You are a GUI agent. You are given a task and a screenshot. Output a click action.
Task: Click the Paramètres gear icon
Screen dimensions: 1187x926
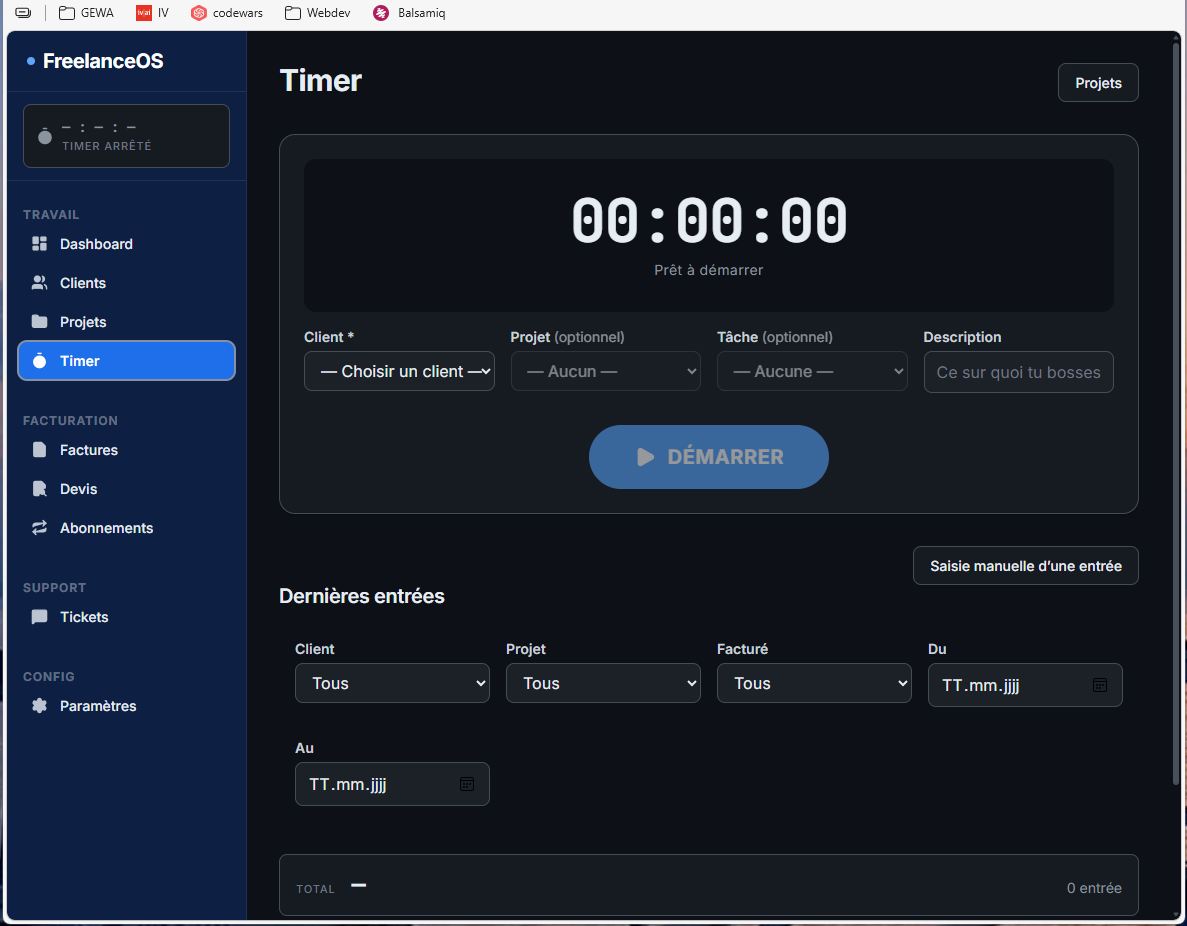coord(40,706)
